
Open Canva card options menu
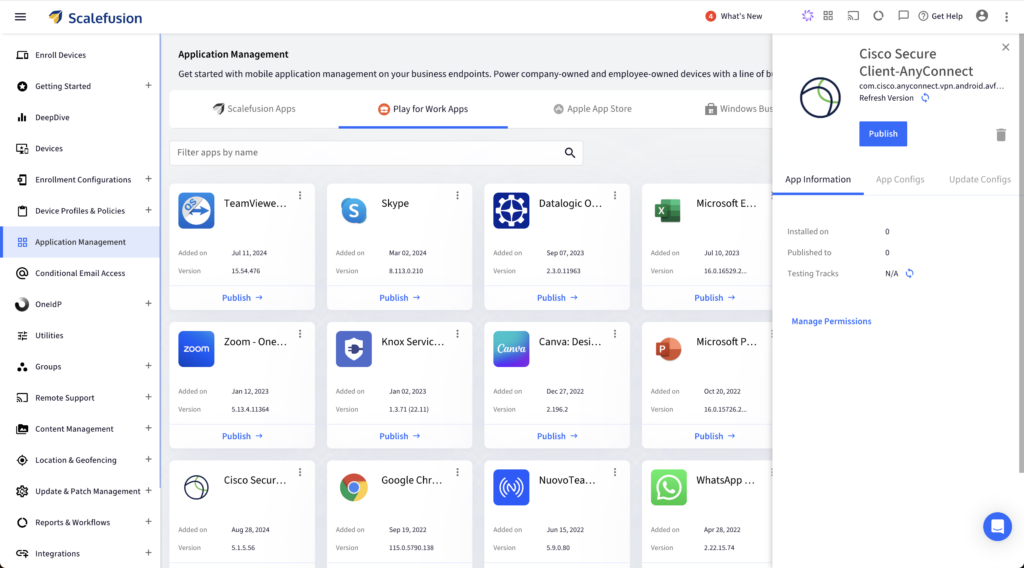click(x=615, y=334)
